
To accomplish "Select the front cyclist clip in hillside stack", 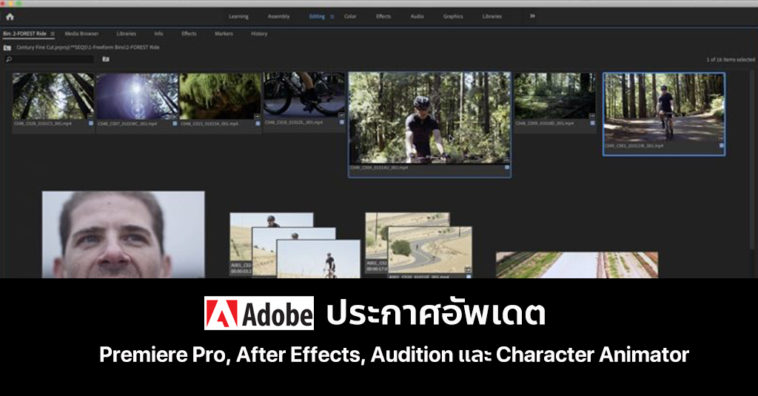I will [x=318, y=259].
